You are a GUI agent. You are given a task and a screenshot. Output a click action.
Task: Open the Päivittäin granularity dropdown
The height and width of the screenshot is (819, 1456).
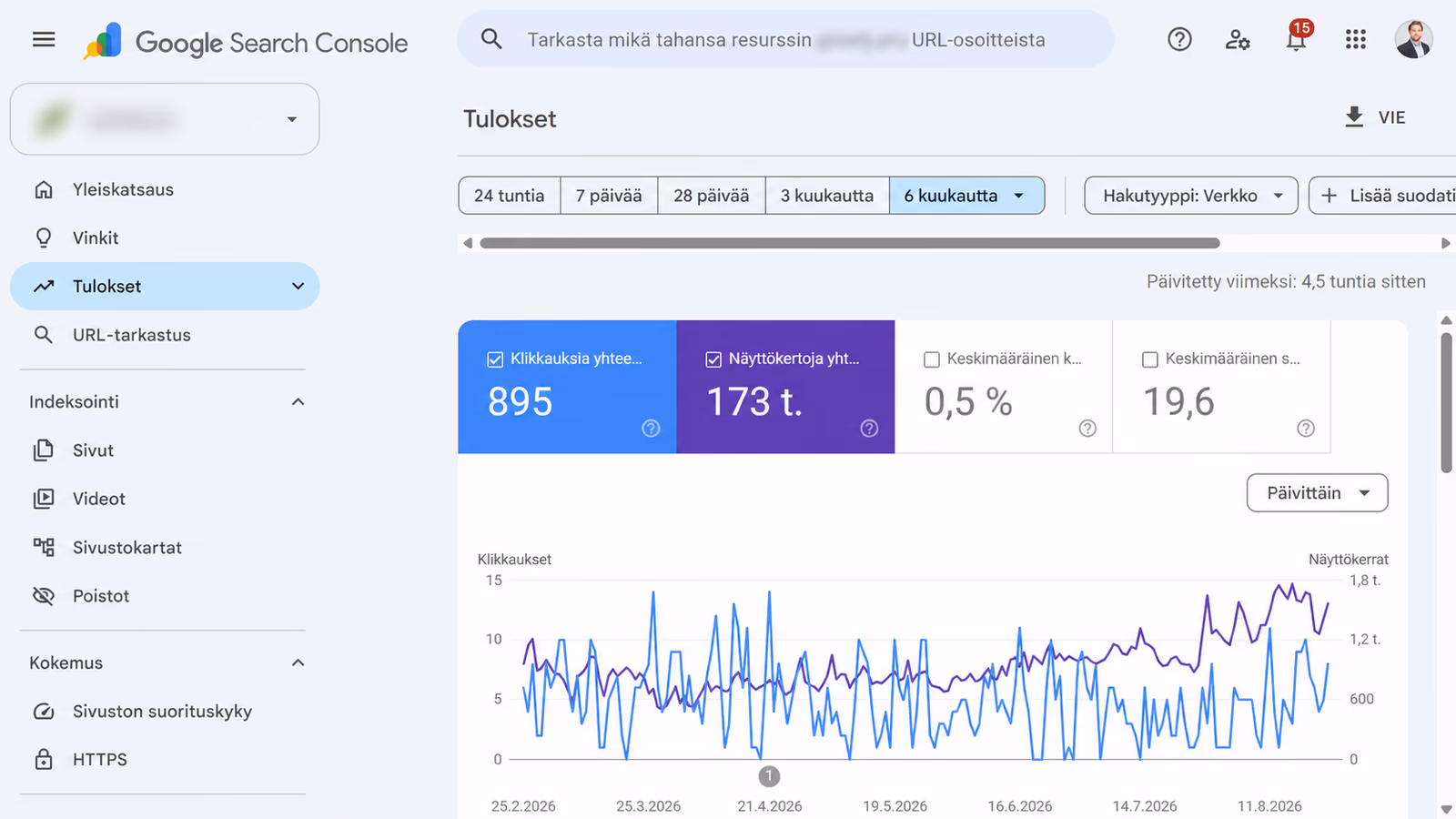pyautogui.click(x=1317, y=492)
